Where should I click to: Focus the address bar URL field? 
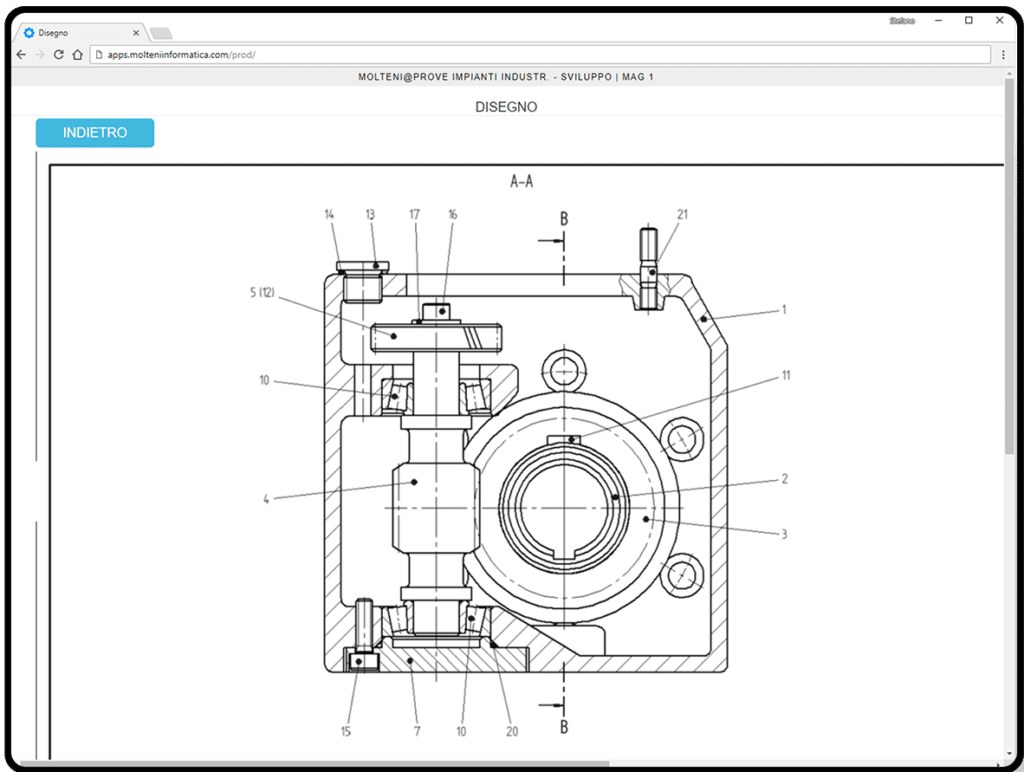pos(500,54)
